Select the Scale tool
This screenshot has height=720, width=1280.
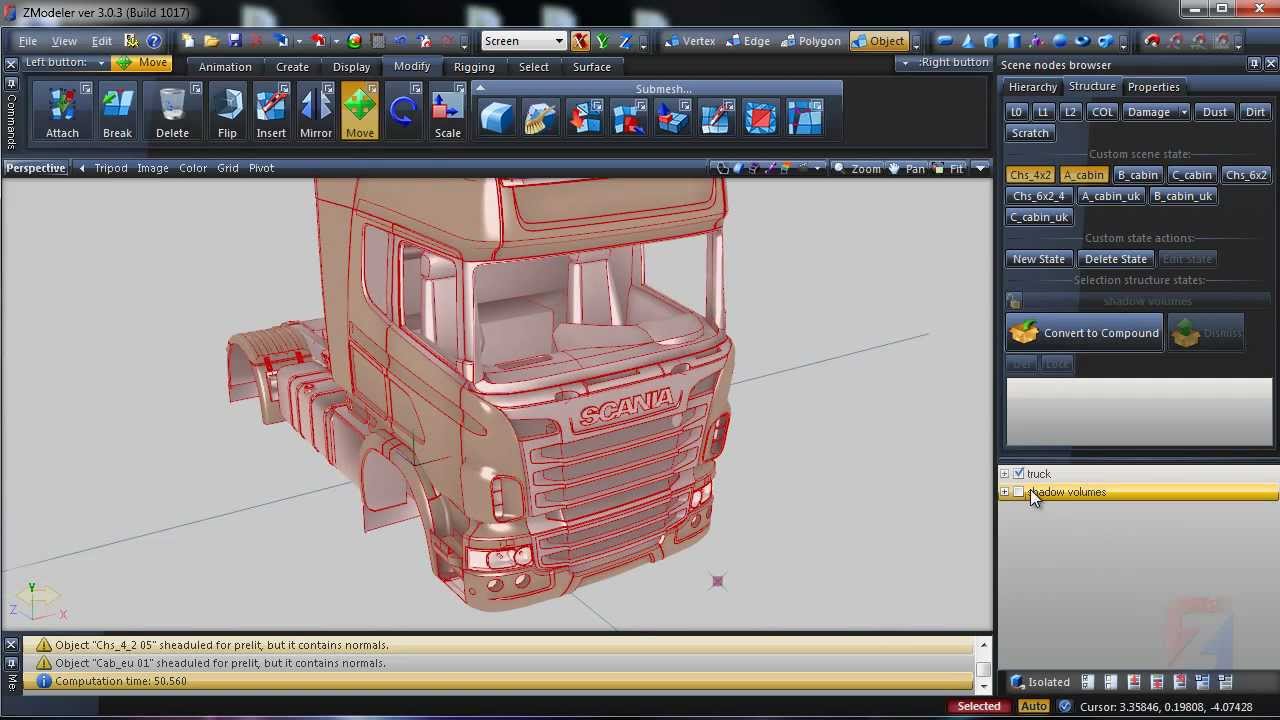tap(448, 112)
